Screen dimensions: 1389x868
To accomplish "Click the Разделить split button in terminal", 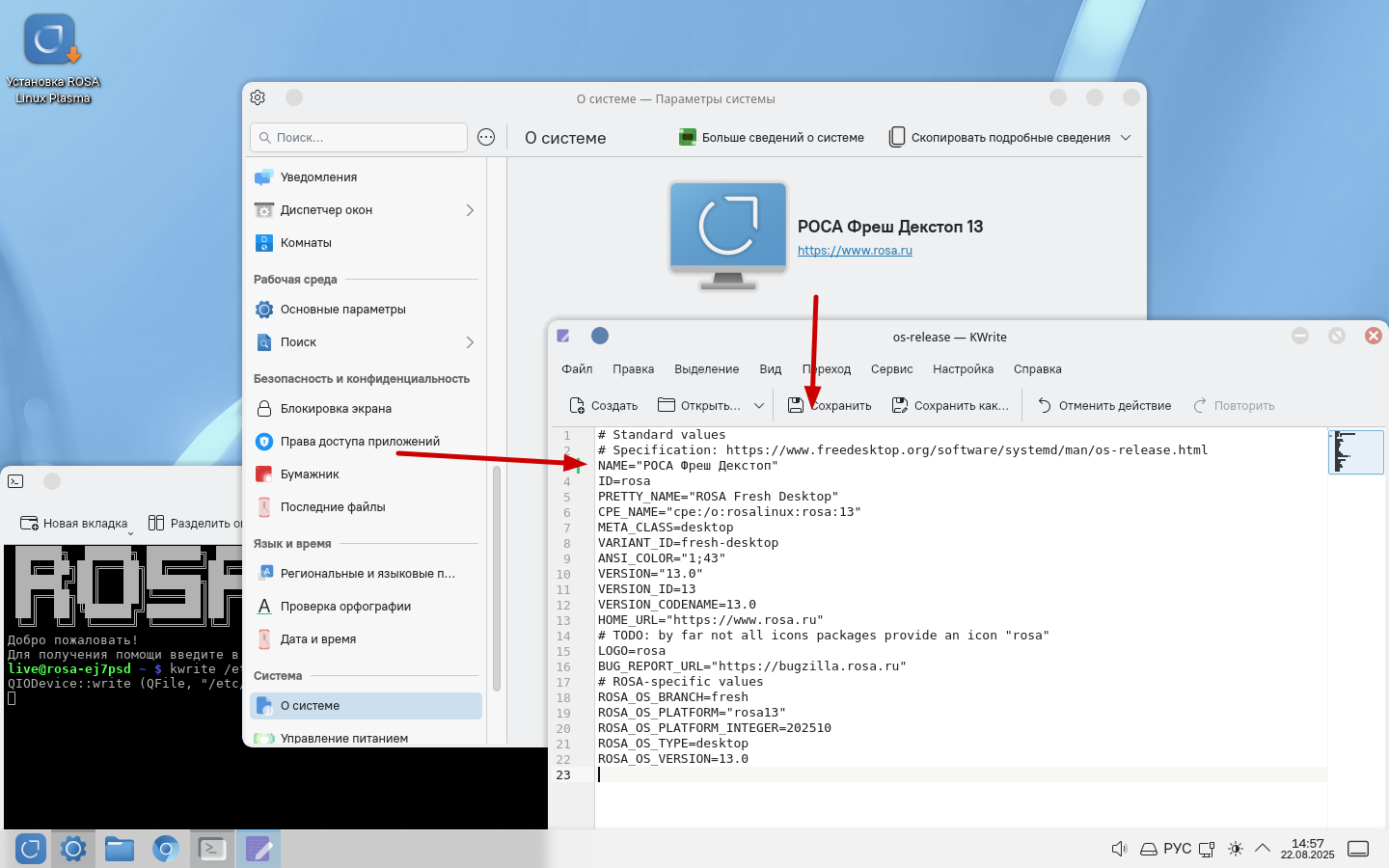I will (x=196, y=524).
